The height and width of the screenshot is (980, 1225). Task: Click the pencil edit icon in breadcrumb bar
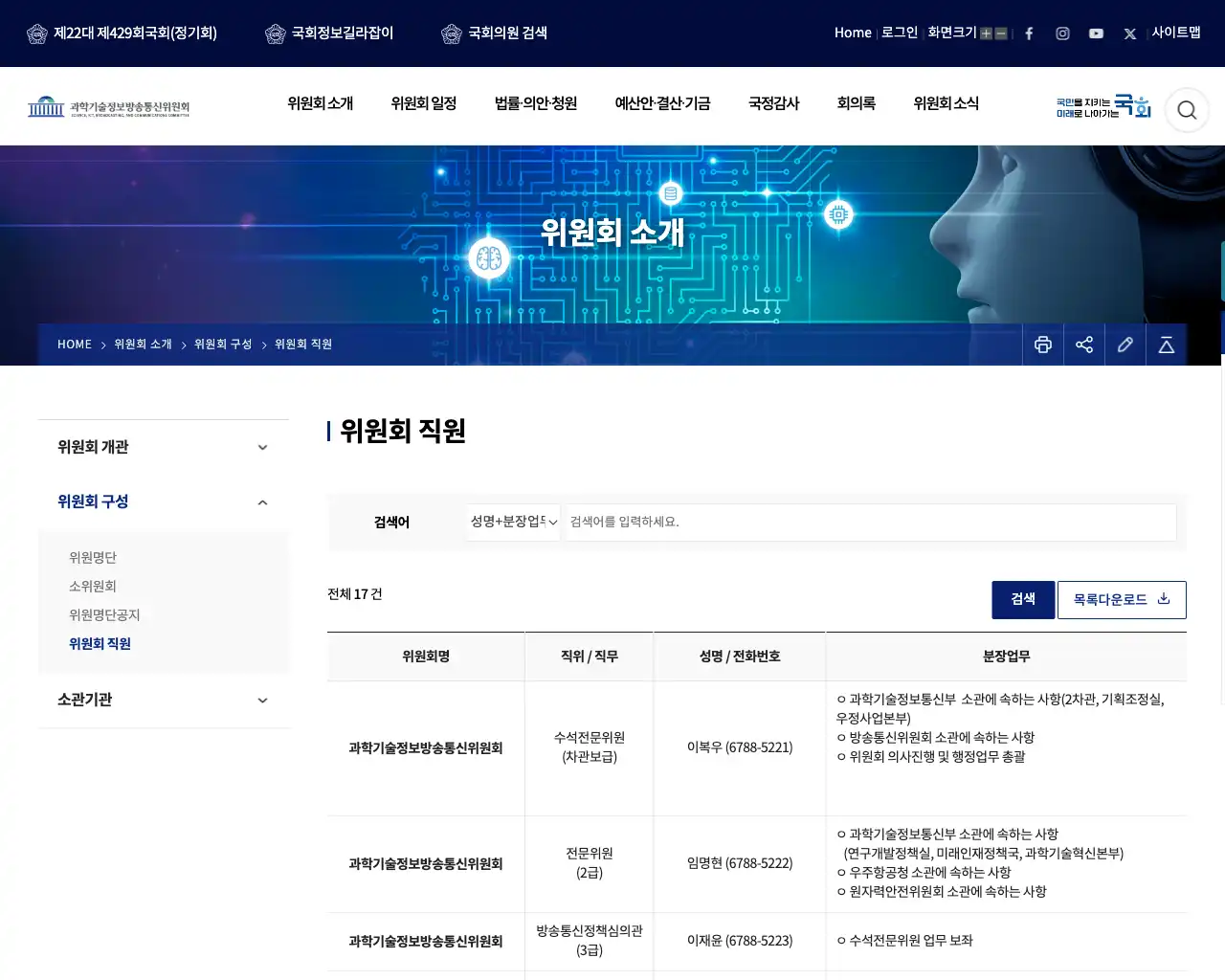(x=1125, y=345)
